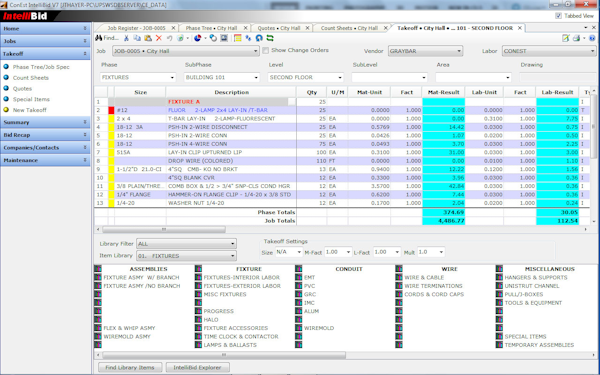Viewport: 600px width, 375px height.
Task: Click the takeoff grid horizontal scrollbar
Action: (164, 230)
